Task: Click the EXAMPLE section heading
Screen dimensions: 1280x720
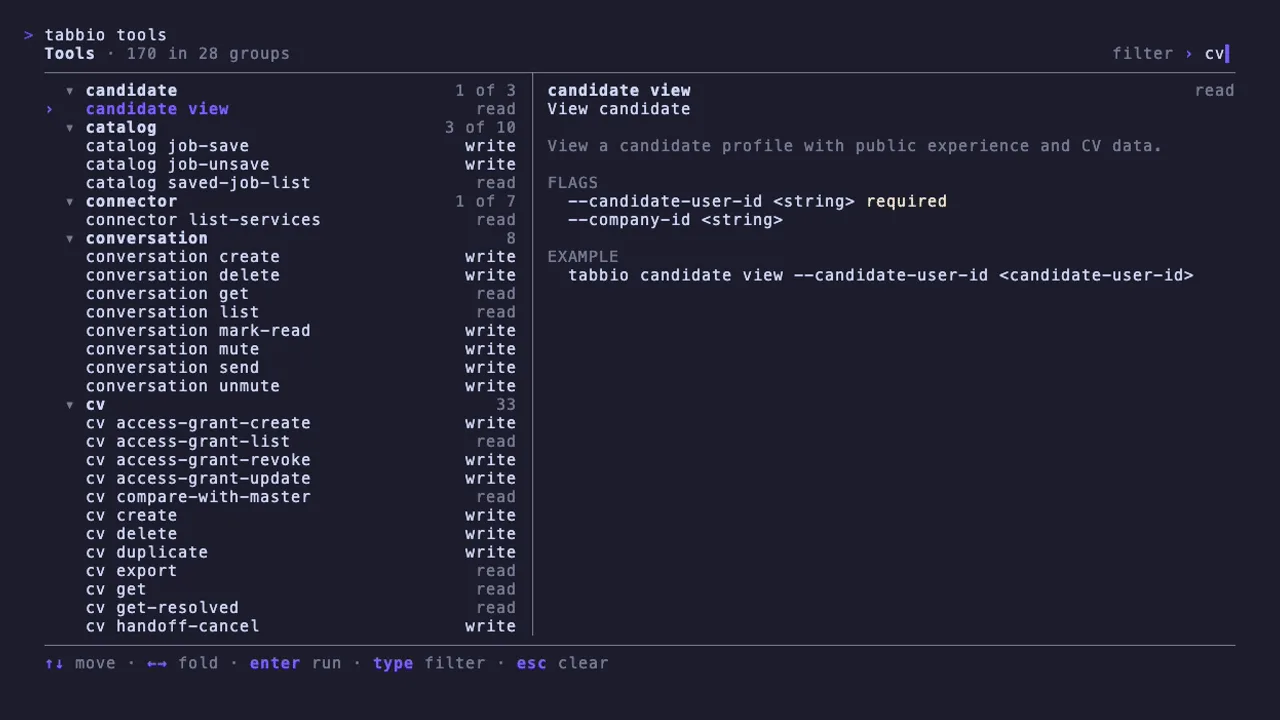Action: coord(583,257)
